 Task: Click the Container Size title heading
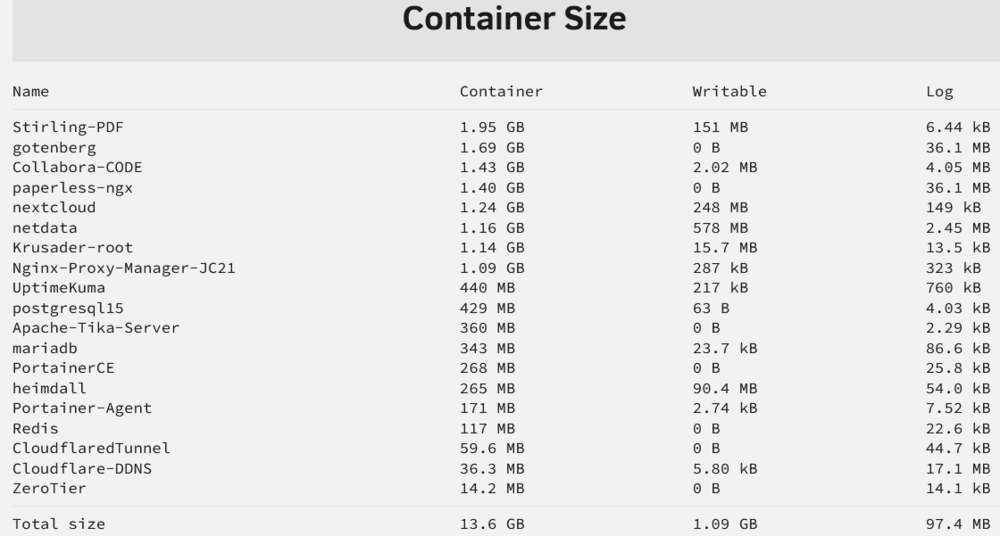click(514, 19)
